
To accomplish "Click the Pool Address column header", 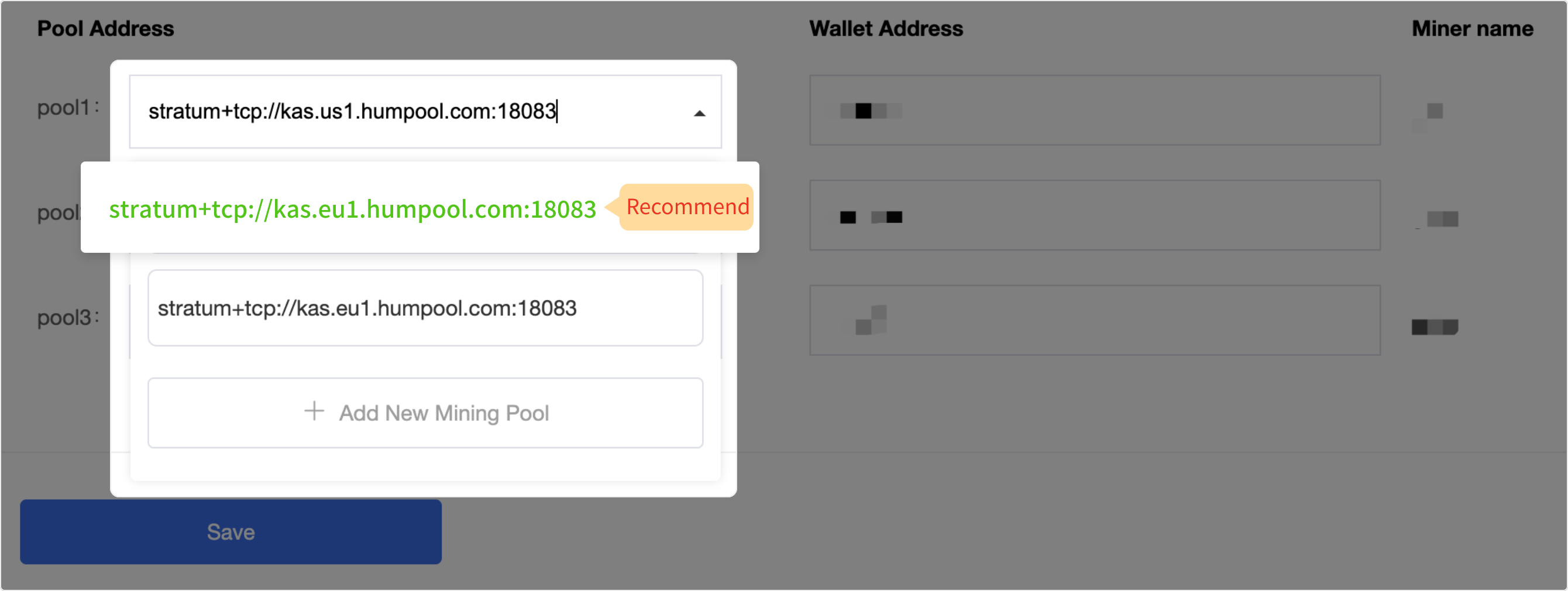I will [x=105, y=29].
